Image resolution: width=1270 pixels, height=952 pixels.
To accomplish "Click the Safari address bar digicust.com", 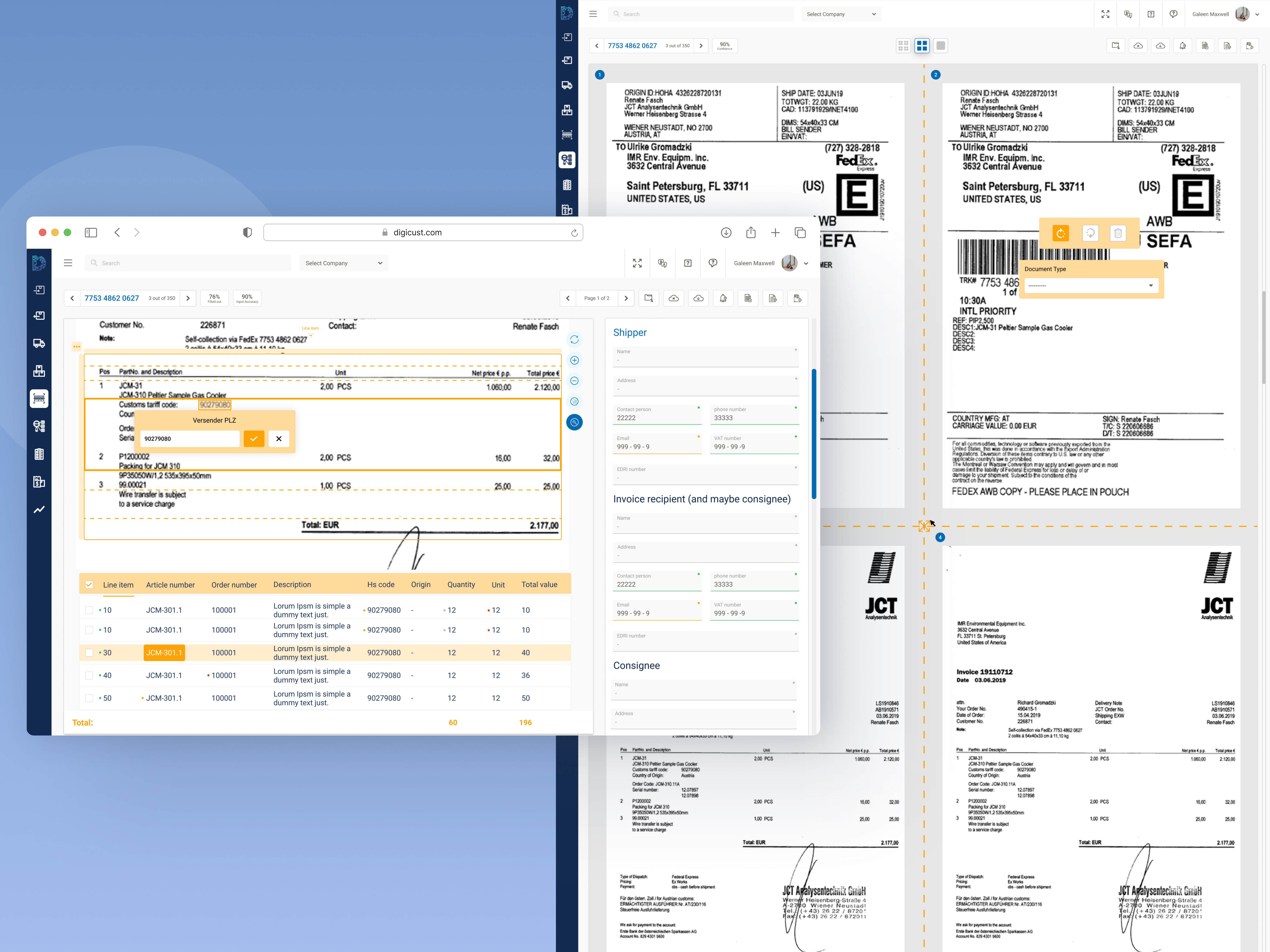I will pos(423,232).
